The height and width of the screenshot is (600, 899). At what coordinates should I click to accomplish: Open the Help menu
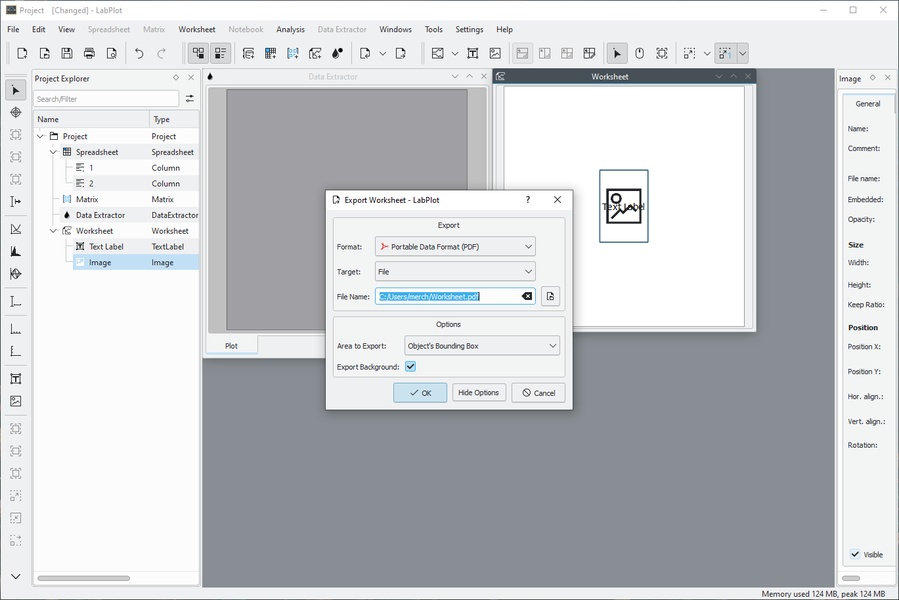pyautogui.click(x=505, y=29)
